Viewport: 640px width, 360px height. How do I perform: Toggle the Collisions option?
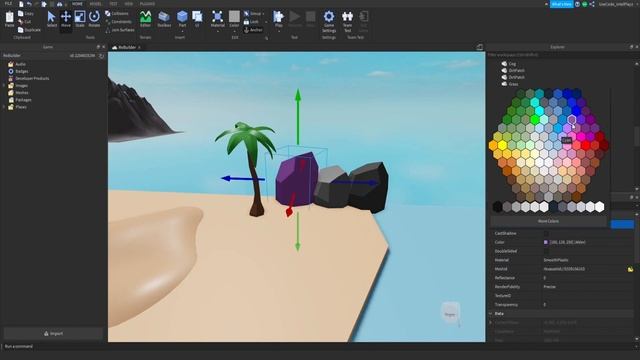(x=117, y=13)
